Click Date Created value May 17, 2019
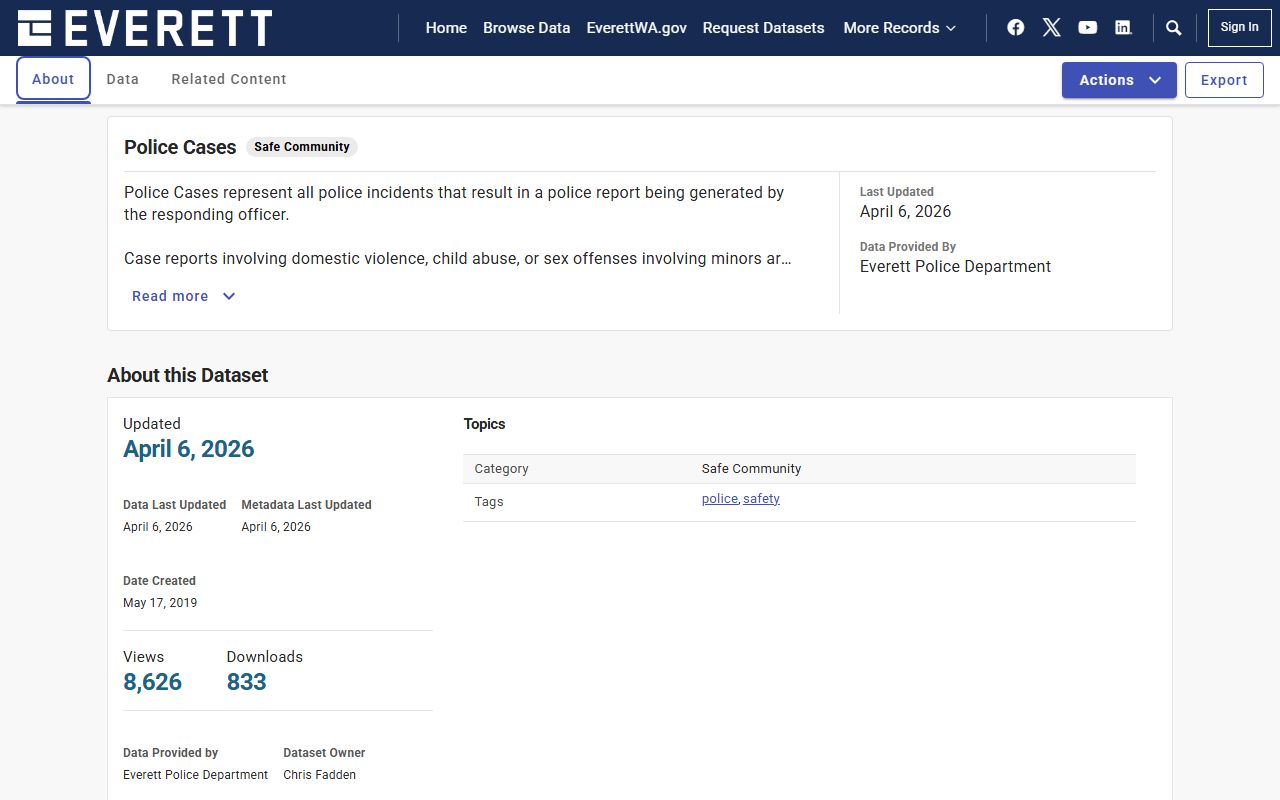Image resolution: width=1280 pixels, height=800 pixels. pyautogui.click(x=160, y=603)
